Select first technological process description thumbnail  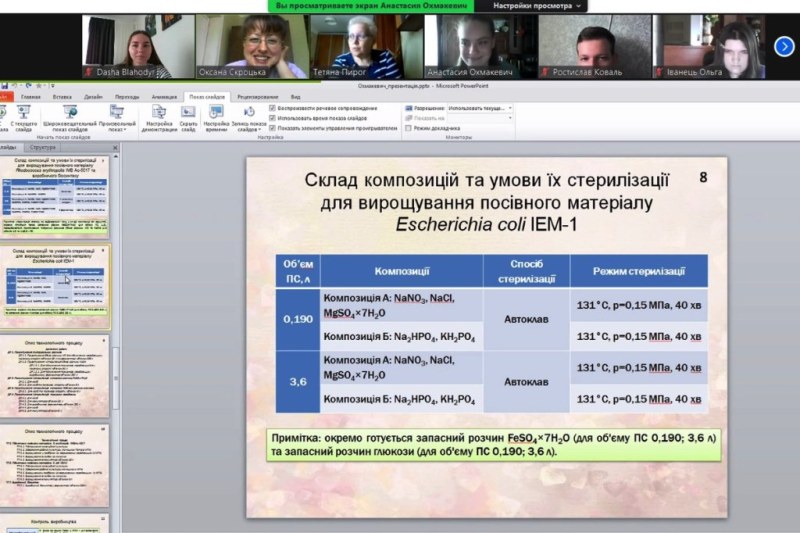coord(55,377)
